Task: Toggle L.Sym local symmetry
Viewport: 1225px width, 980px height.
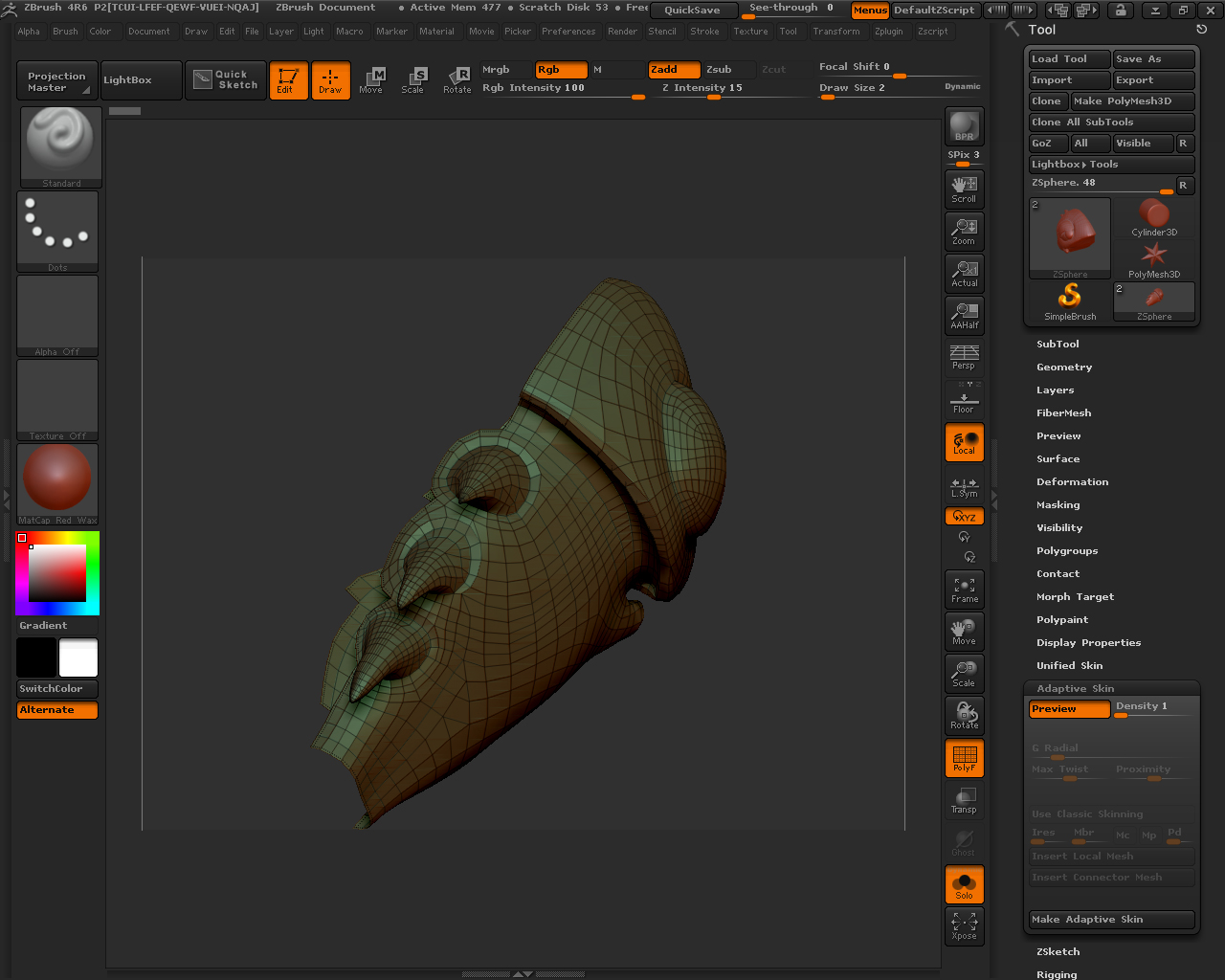Action: (964, 486)
